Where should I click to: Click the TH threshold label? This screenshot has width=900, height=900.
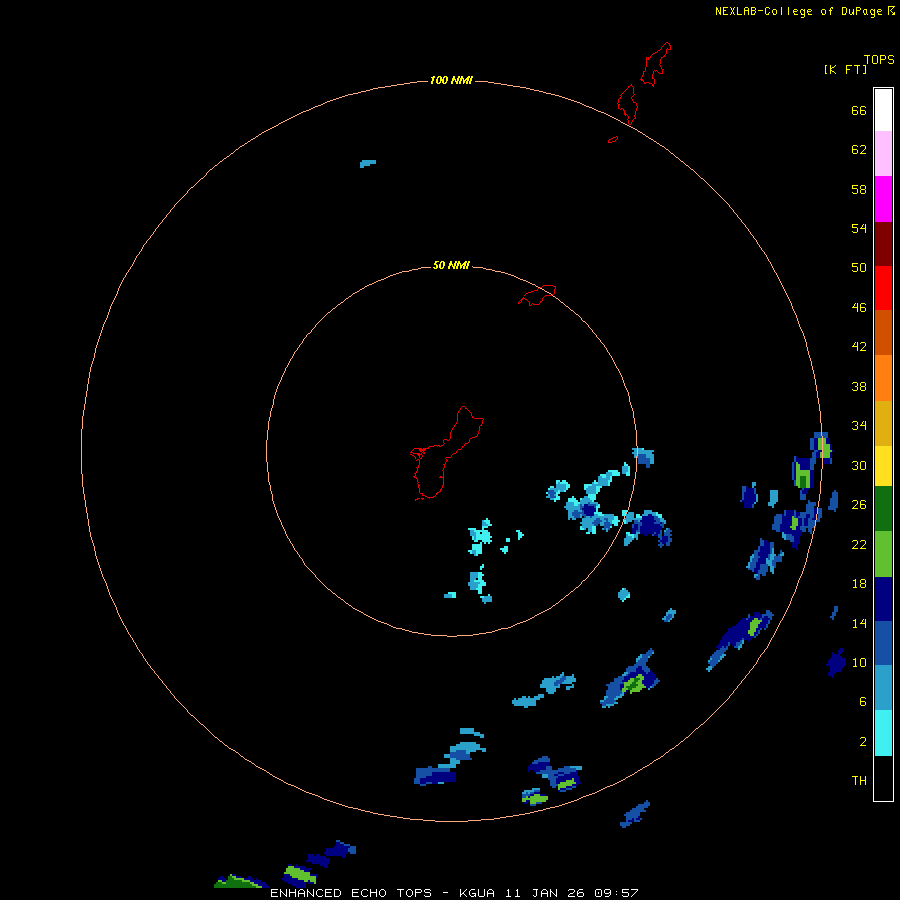click(x=859, y=780)
